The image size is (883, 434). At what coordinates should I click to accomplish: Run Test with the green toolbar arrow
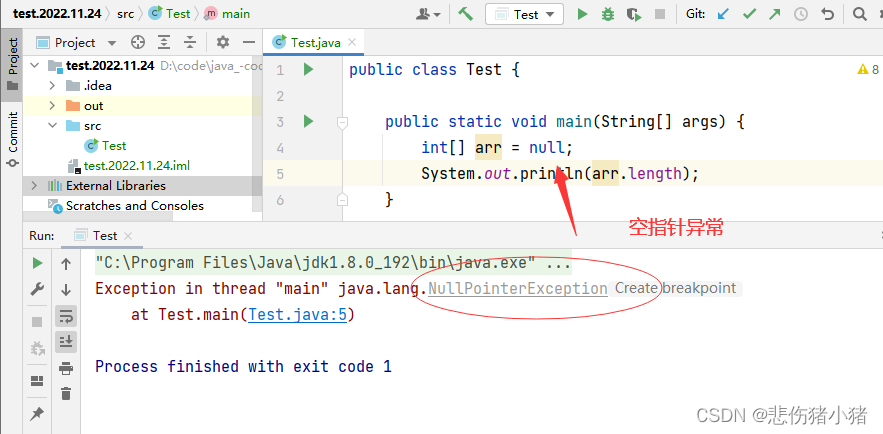pos(583,14)
